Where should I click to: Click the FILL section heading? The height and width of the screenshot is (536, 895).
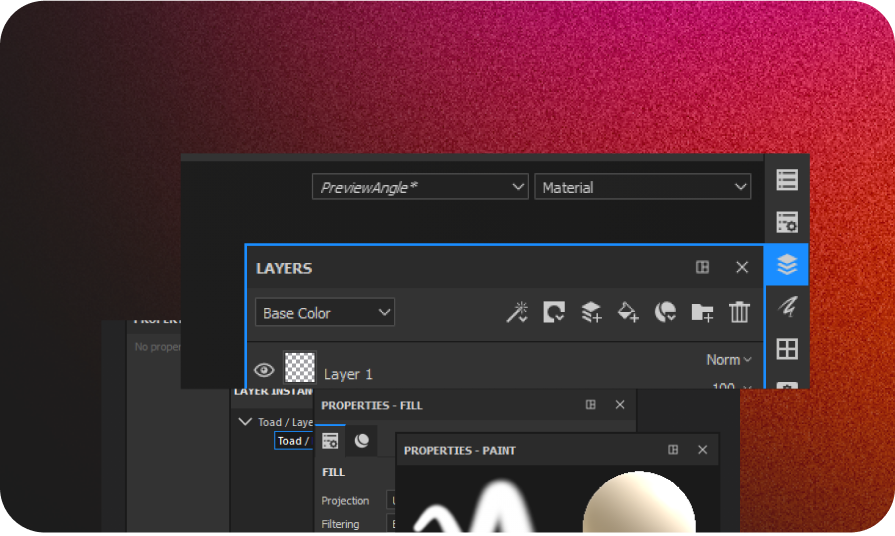333,472
